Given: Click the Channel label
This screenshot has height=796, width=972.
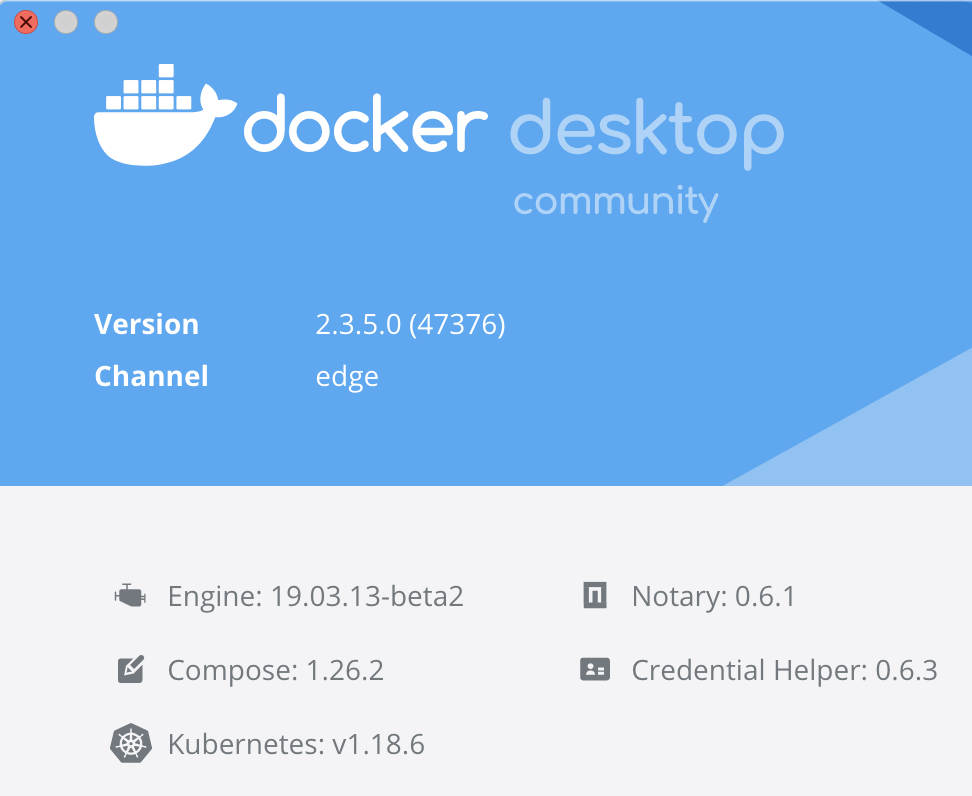Looking at the screenshot, I should (151, 376).
